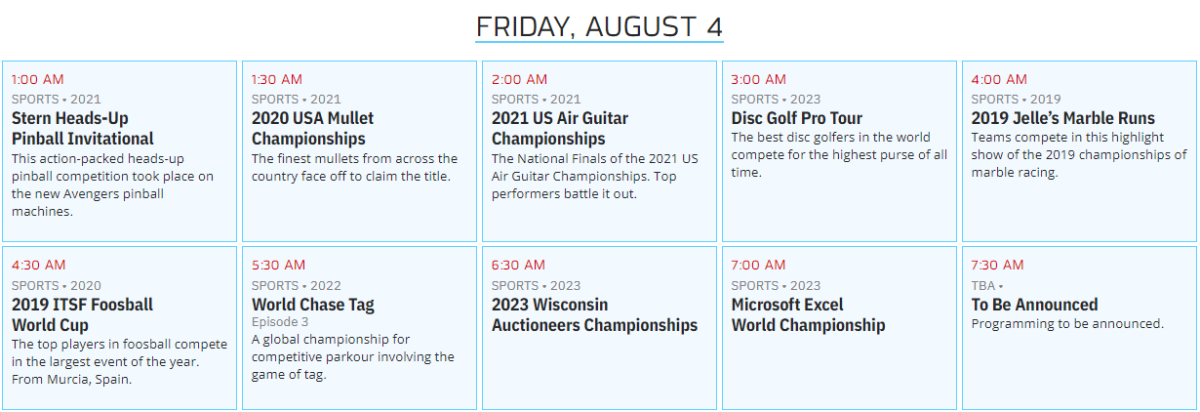The width and height of the screenshot is (1200, 412).
Task: Click the Disc Golf Pro Tour title
Action: (x=796, y=118)
